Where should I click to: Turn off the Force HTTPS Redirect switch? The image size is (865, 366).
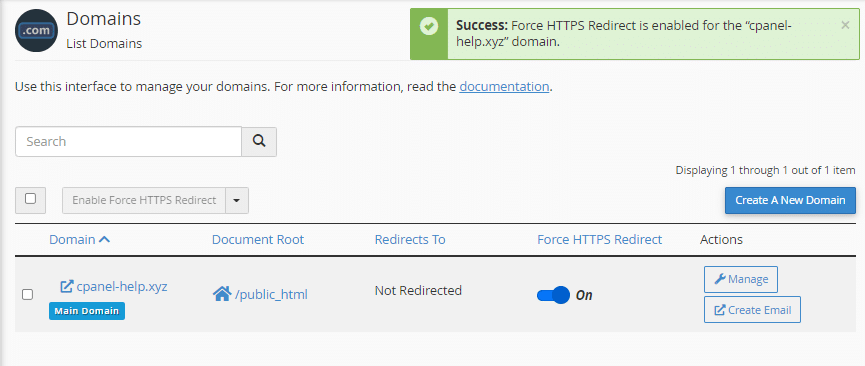(x=553, y=295)
